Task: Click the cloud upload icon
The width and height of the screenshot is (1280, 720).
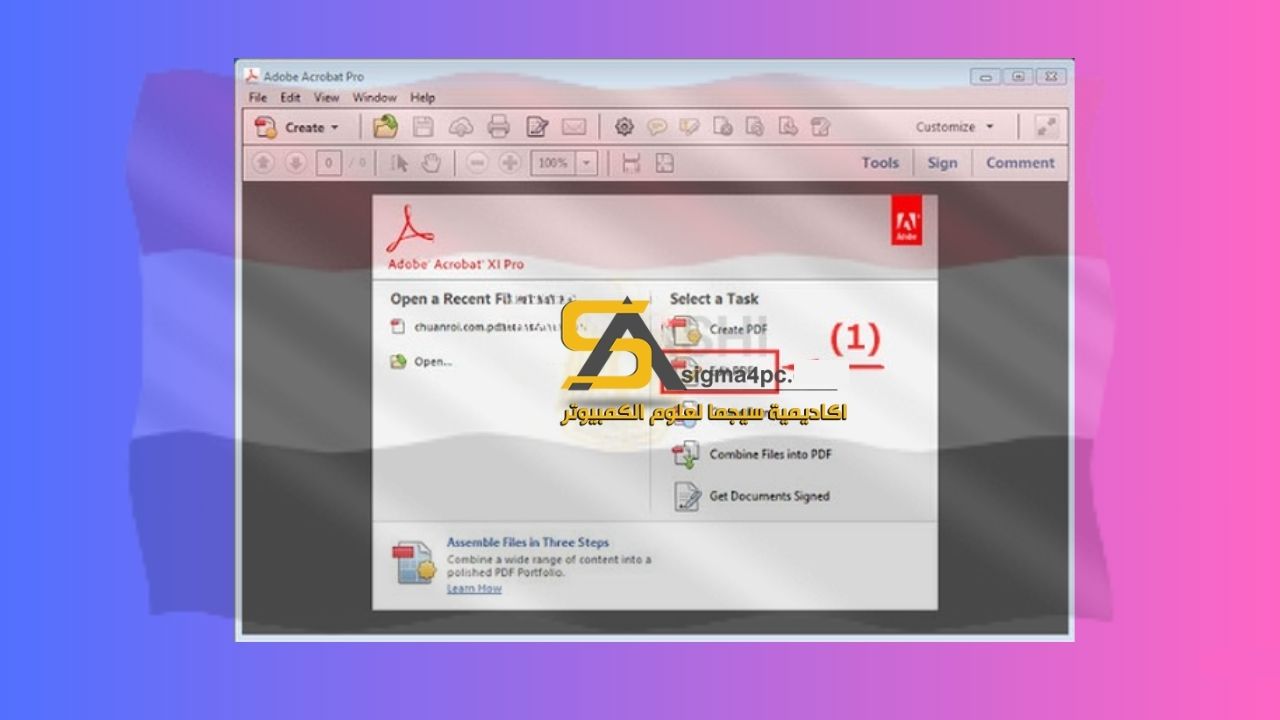Action: point(461,127)
